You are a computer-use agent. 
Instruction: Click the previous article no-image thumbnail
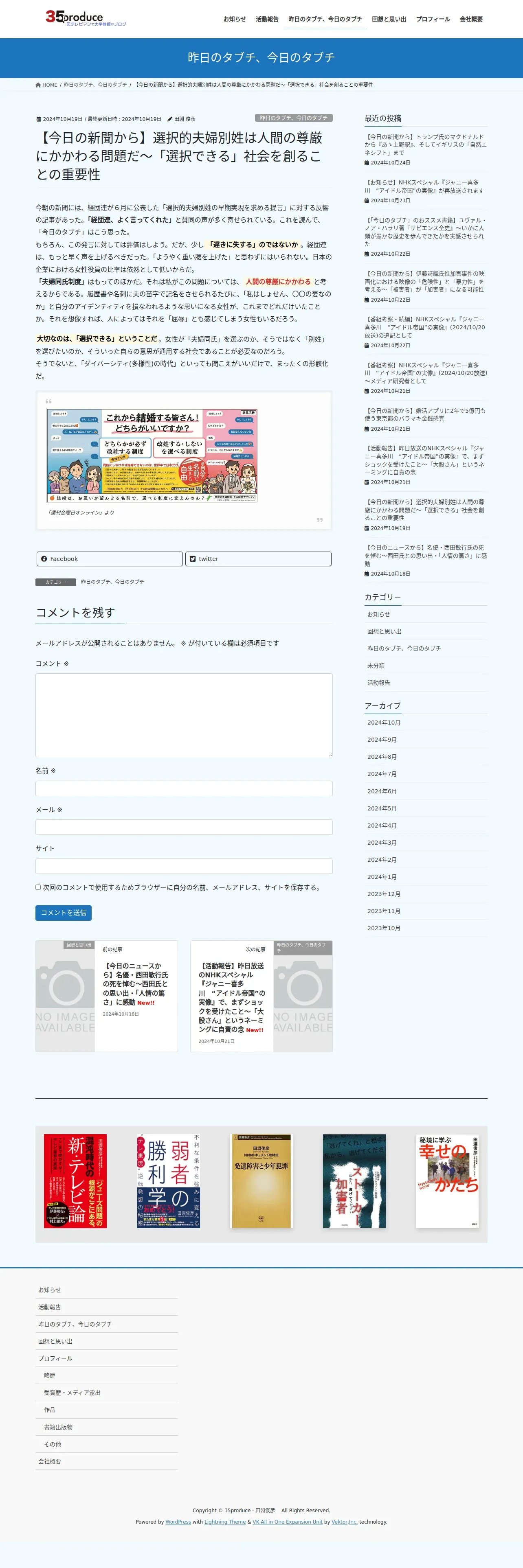click(x=65, y=996)
